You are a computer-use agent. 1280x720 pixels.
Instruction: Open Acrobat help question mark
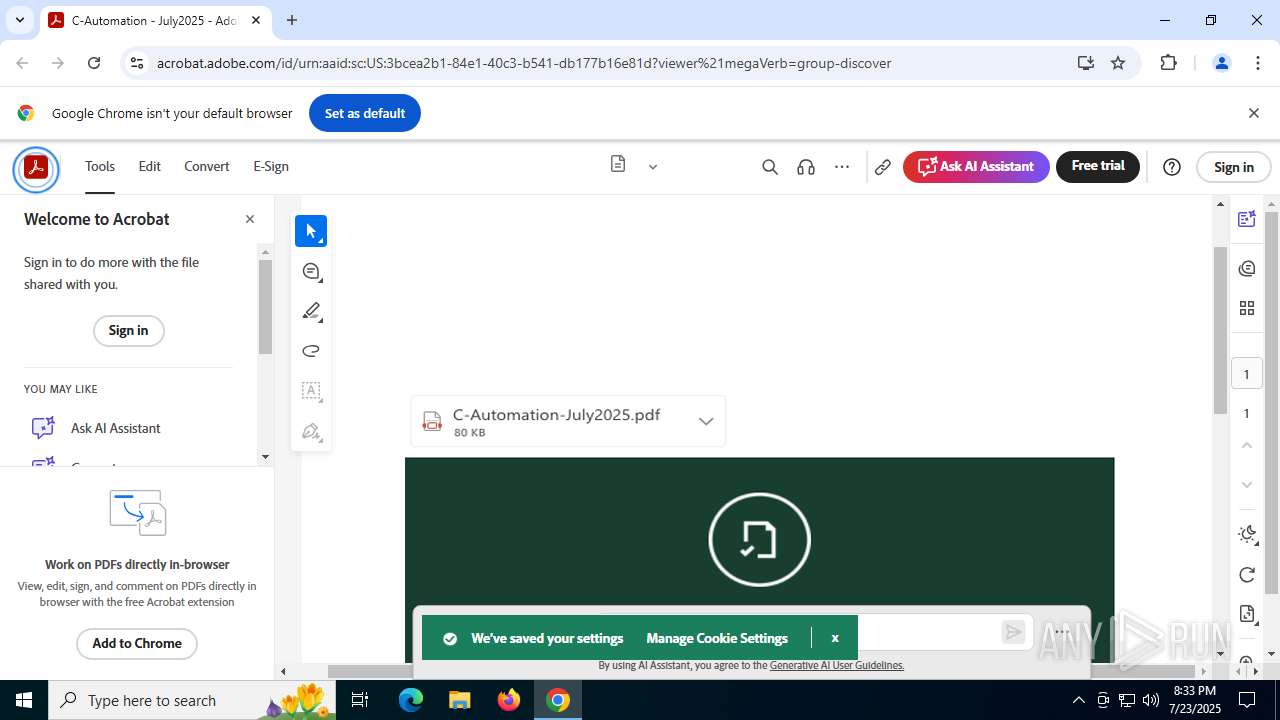(1172, 167)
